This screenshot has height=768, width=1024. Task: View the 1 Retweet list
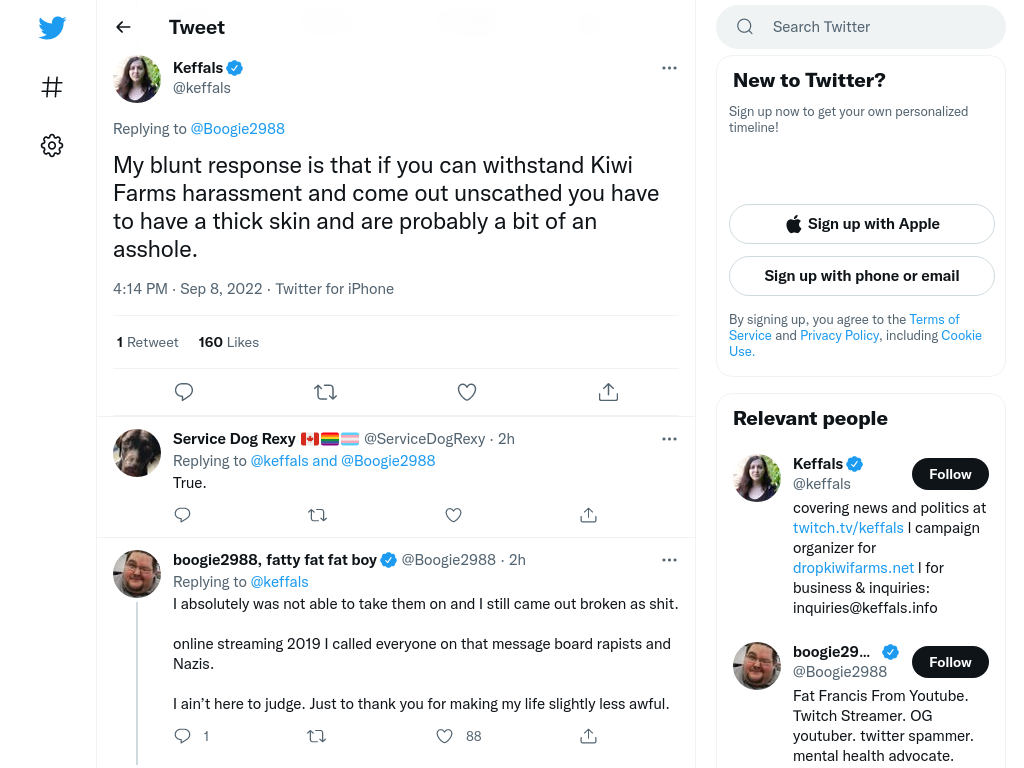pos(148,342)
